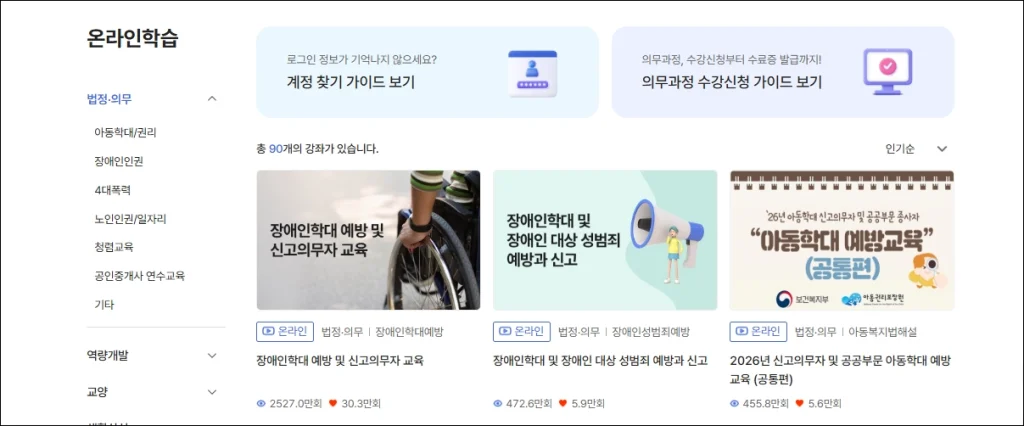Expand the 역량개발 category chevron
Screen dimensions: 1024x426
tap(212, 355)
